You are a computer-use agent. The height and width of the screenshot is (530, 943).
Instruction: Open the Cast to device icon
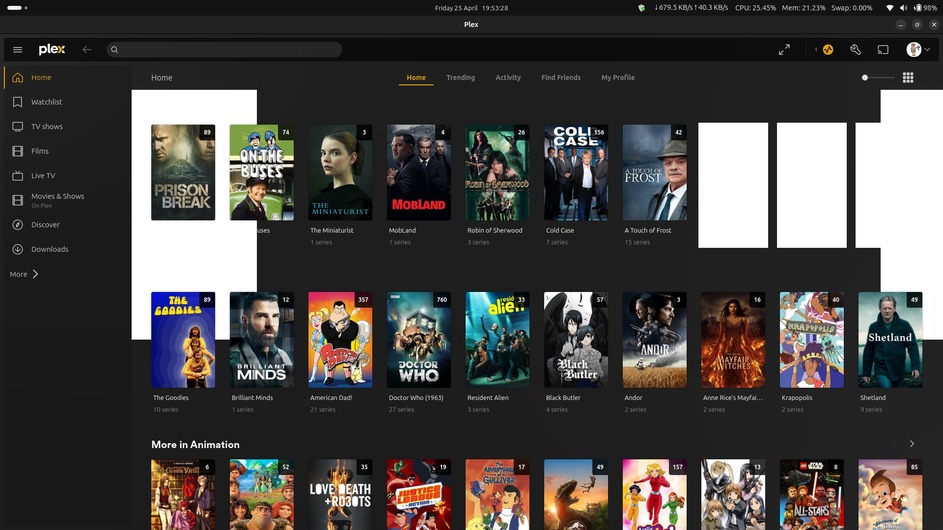coord(883,50)
